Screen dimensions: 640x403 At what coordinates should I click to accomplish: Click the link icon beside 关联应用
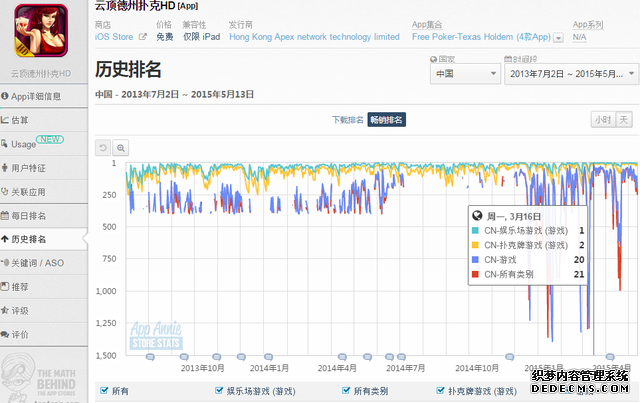5,191
